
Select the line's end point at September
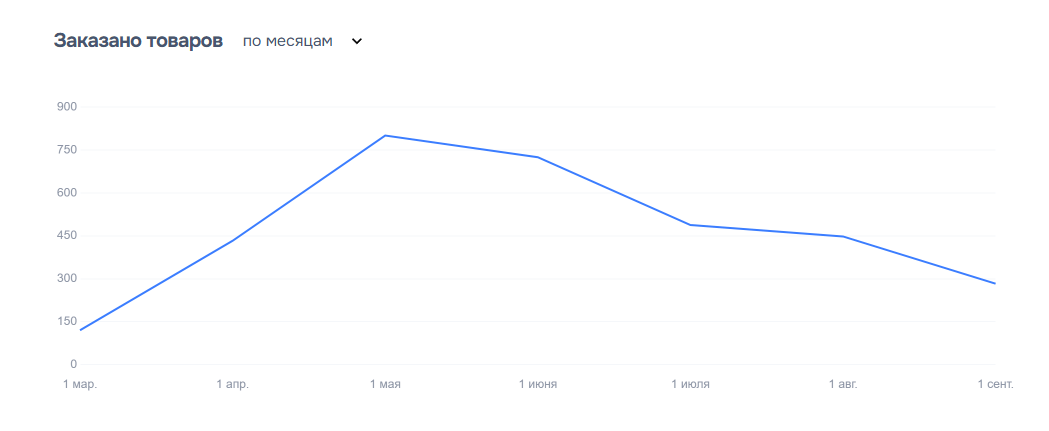(995, 283)
